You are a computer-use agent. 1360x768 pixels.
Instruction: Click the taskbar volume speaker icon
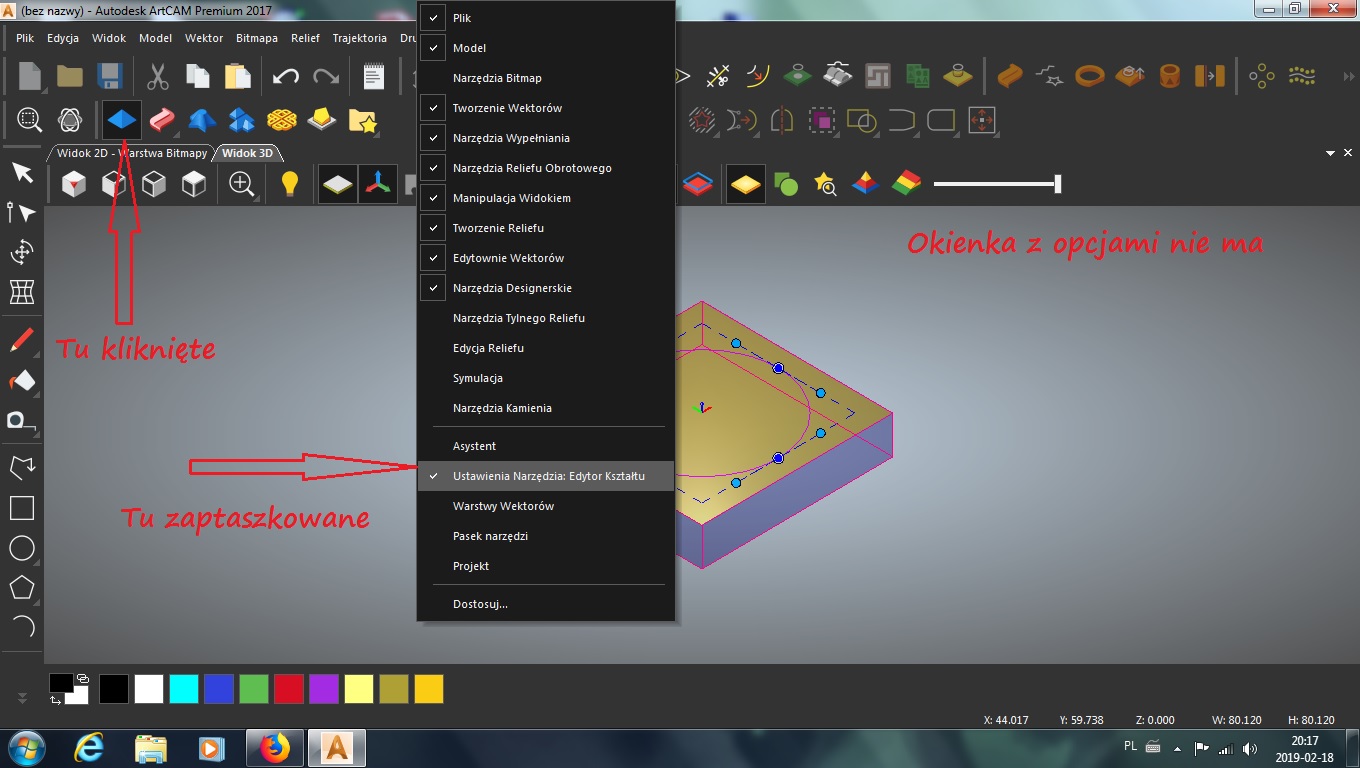click(1250, 748)
